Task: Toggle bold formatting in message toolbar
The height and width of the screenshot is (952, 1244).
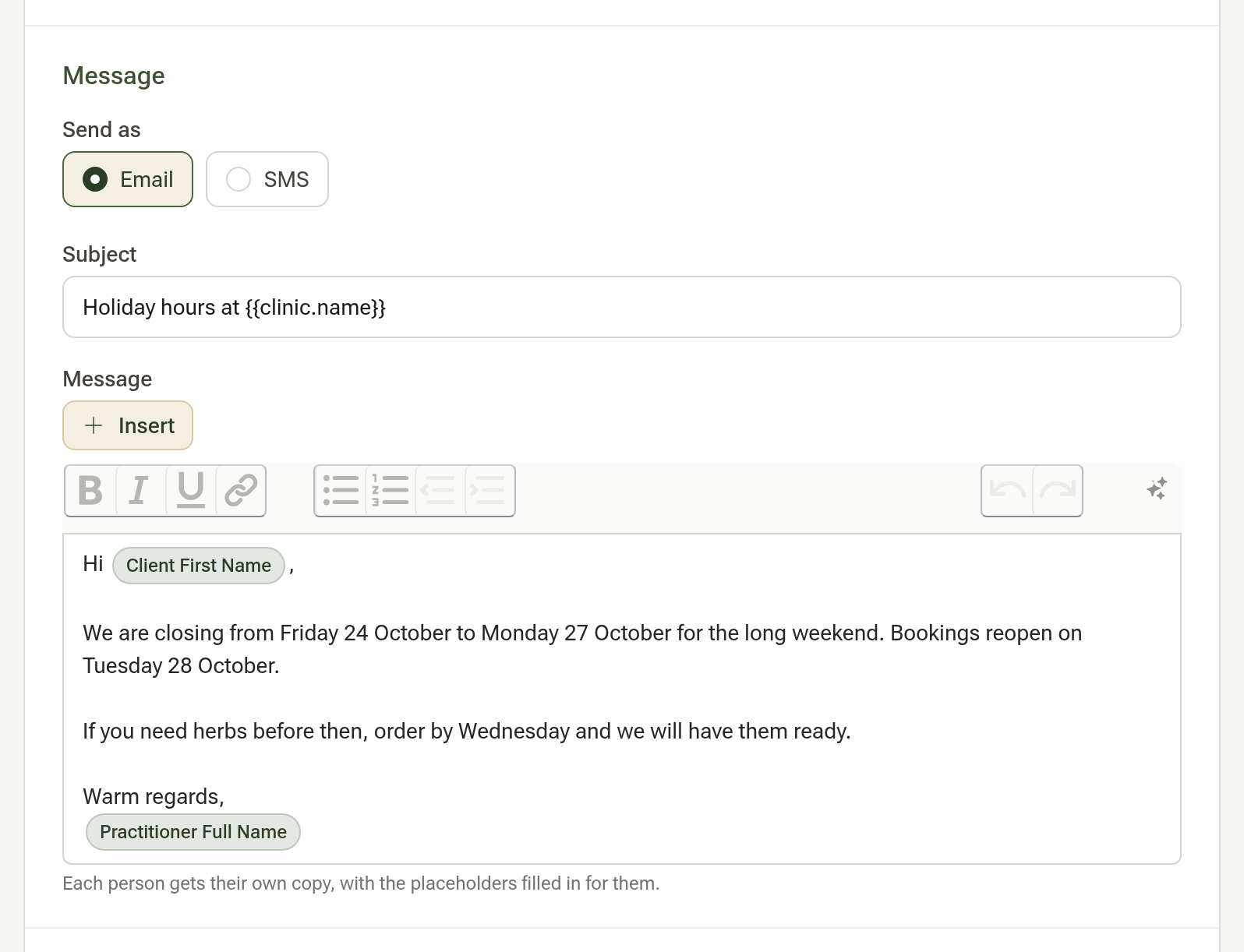Action: (x=90, y=491)
